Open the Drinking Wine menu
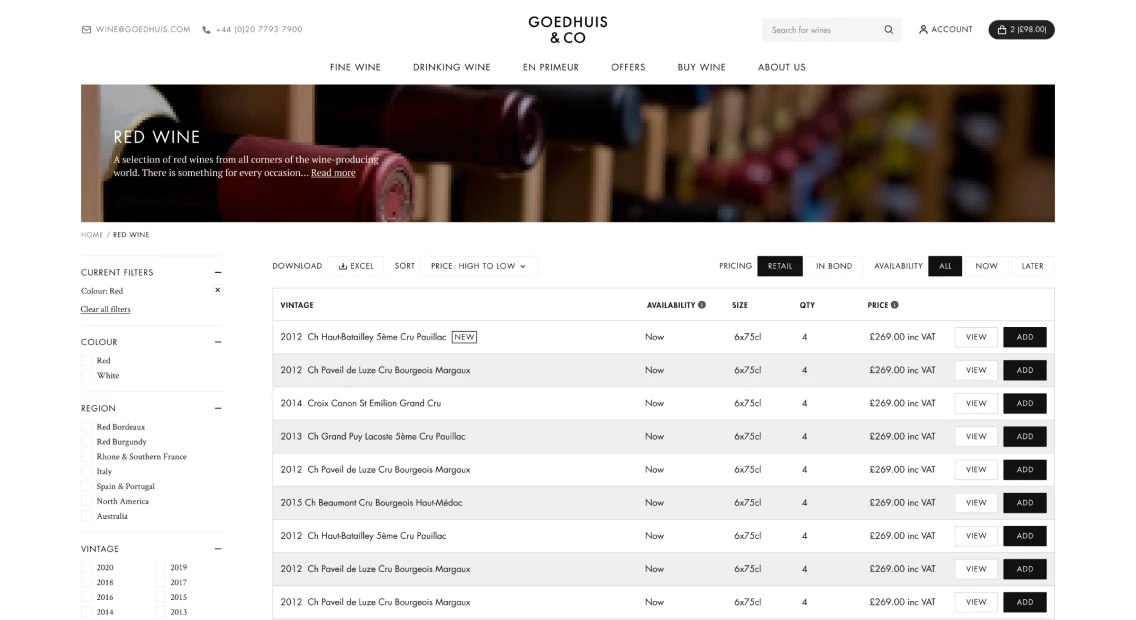 click(x=451, y=67)
